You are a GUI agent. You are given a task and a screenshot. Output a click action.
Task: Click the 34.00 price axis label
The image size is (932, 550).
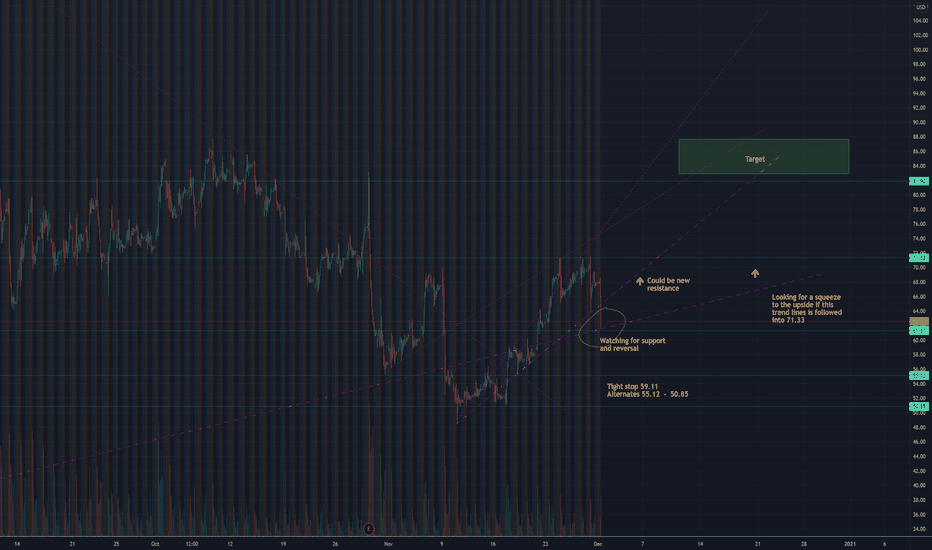(x=920, y=529)
